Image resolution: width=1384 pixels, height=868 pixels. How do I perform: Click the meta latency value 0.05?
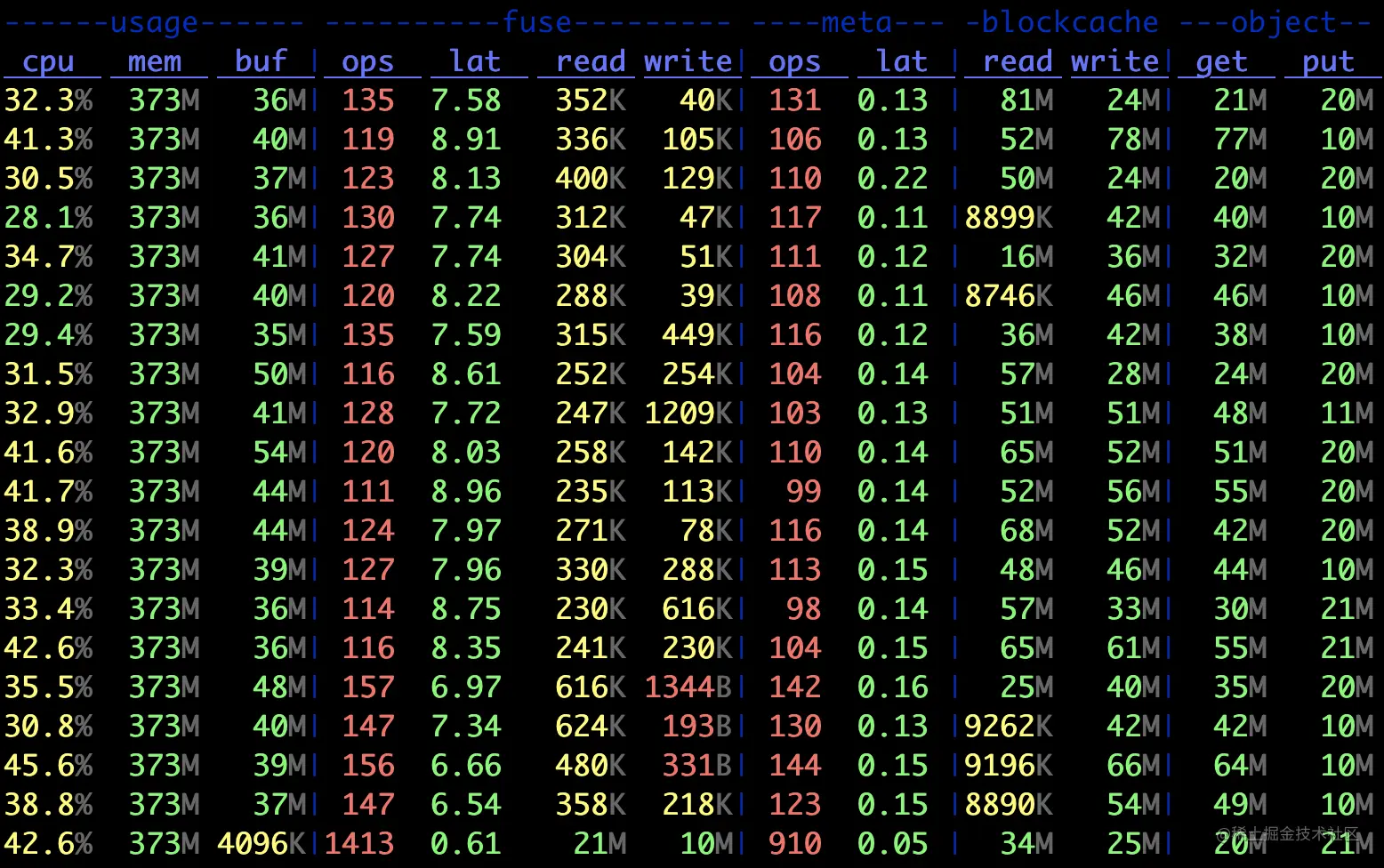[893, 844]
